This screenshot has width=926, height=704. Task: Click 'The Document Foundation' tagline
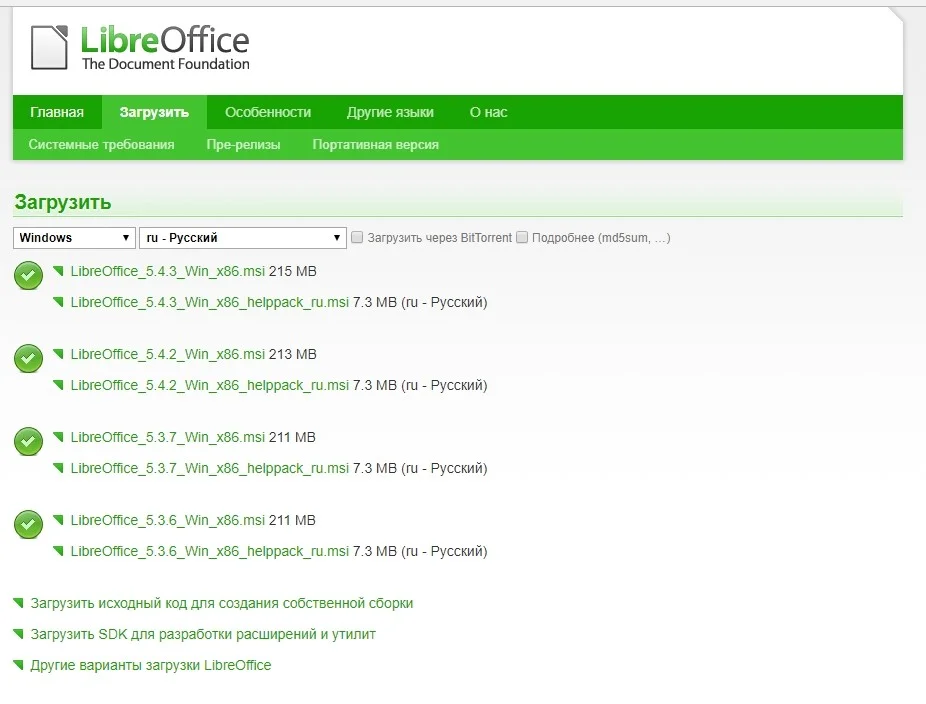[166, 64]
